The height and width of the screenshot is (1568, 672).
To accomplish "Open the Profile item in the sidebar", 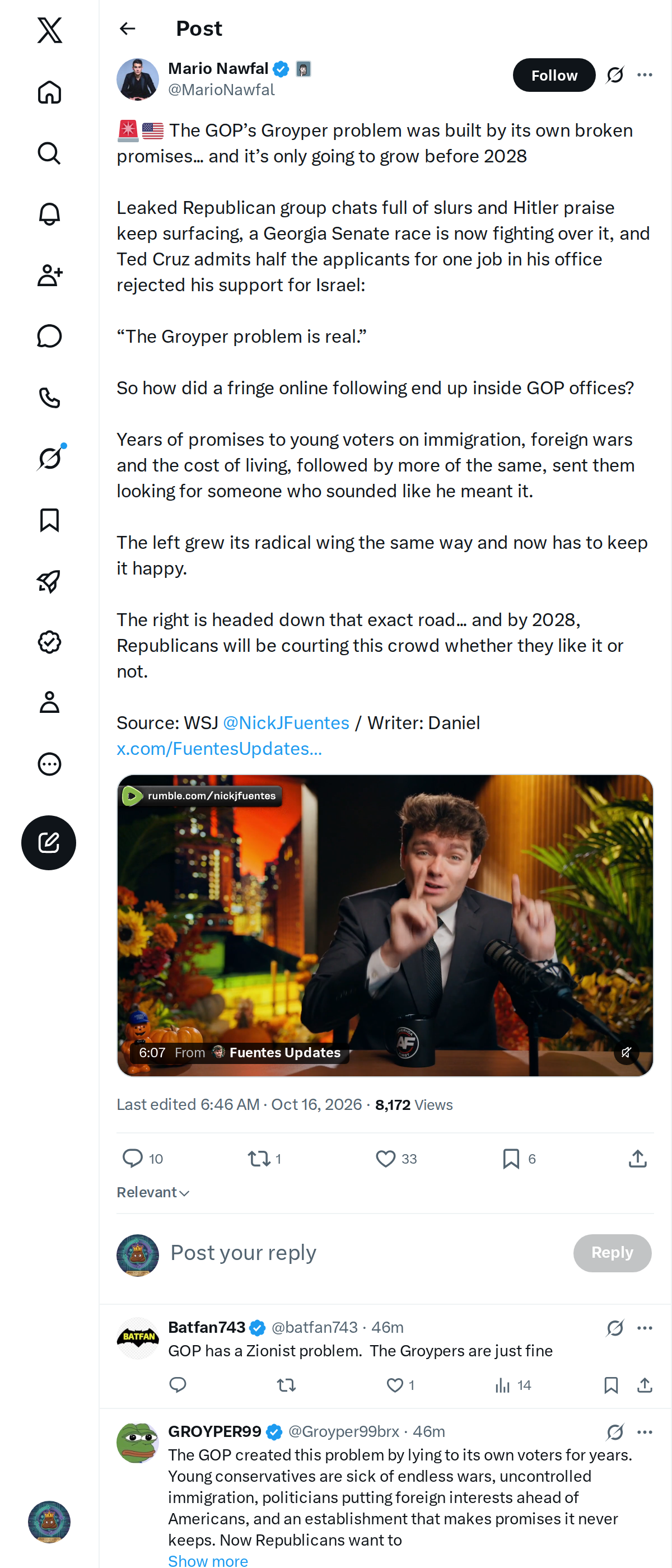I will (49, 702).
